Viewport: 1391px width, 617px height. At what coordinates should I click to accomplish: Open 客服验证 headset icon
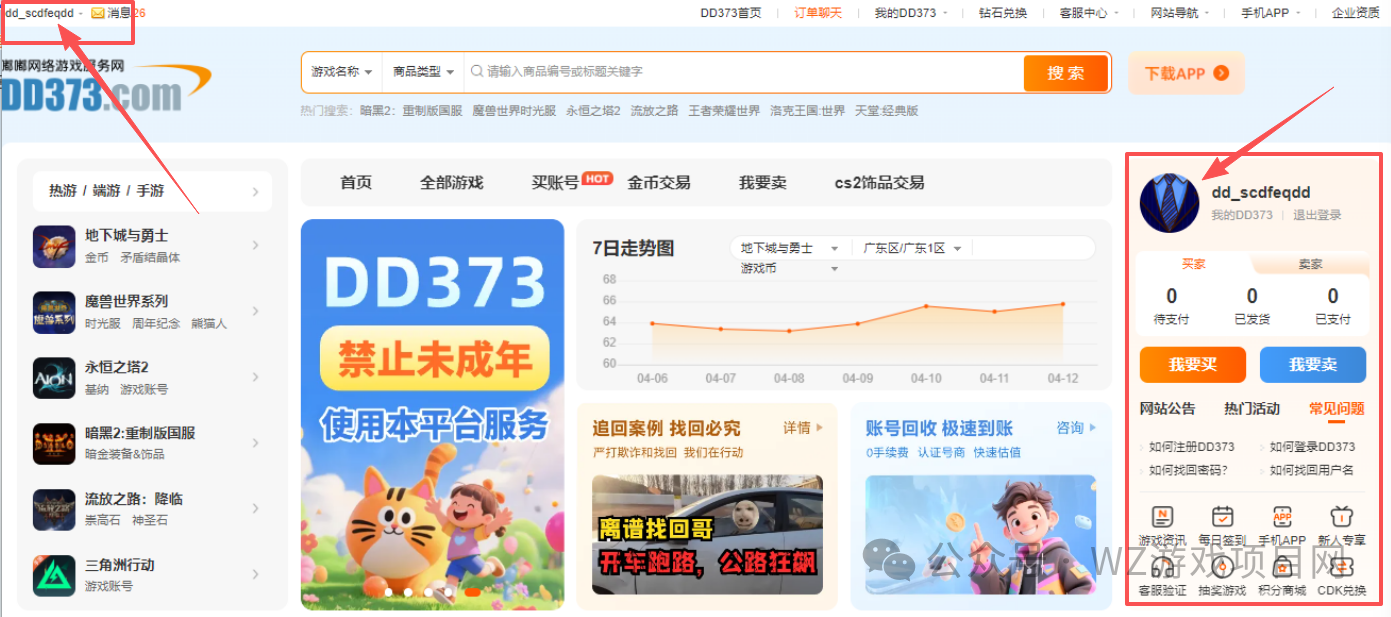(x=1162, y=565)
